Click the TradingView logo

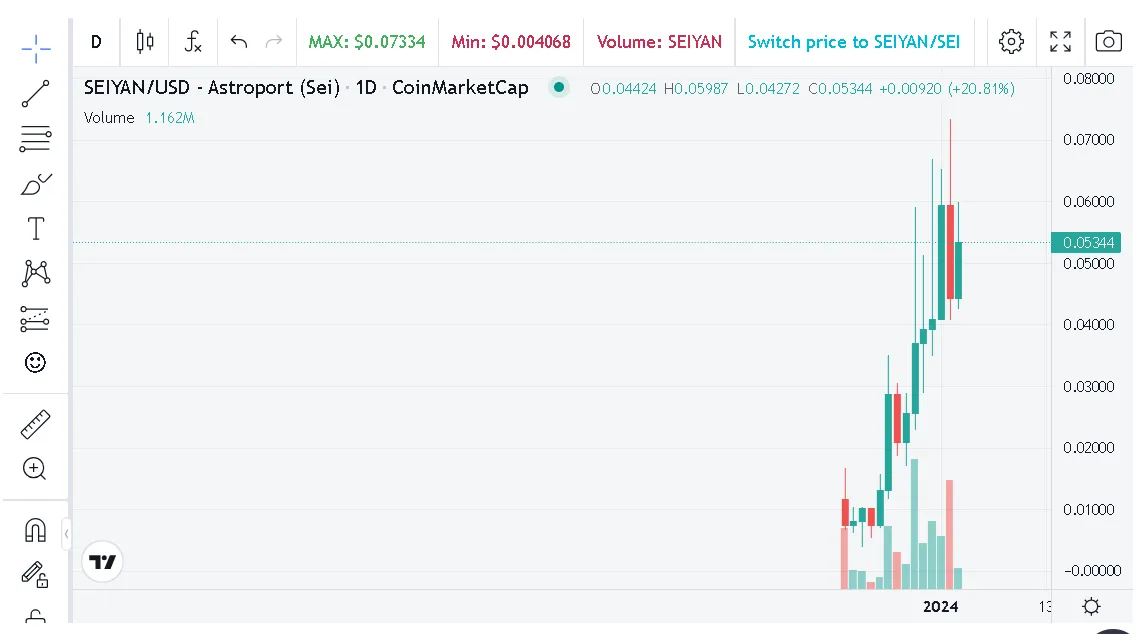102,562
